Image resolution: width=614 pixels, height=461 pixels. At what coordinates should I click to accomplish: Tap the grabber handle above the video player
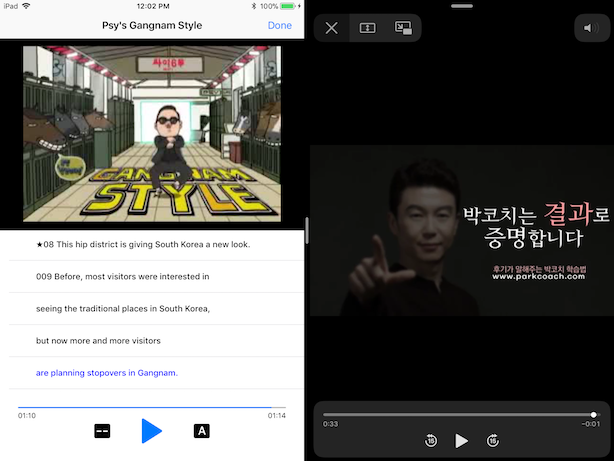pos(462,6)
